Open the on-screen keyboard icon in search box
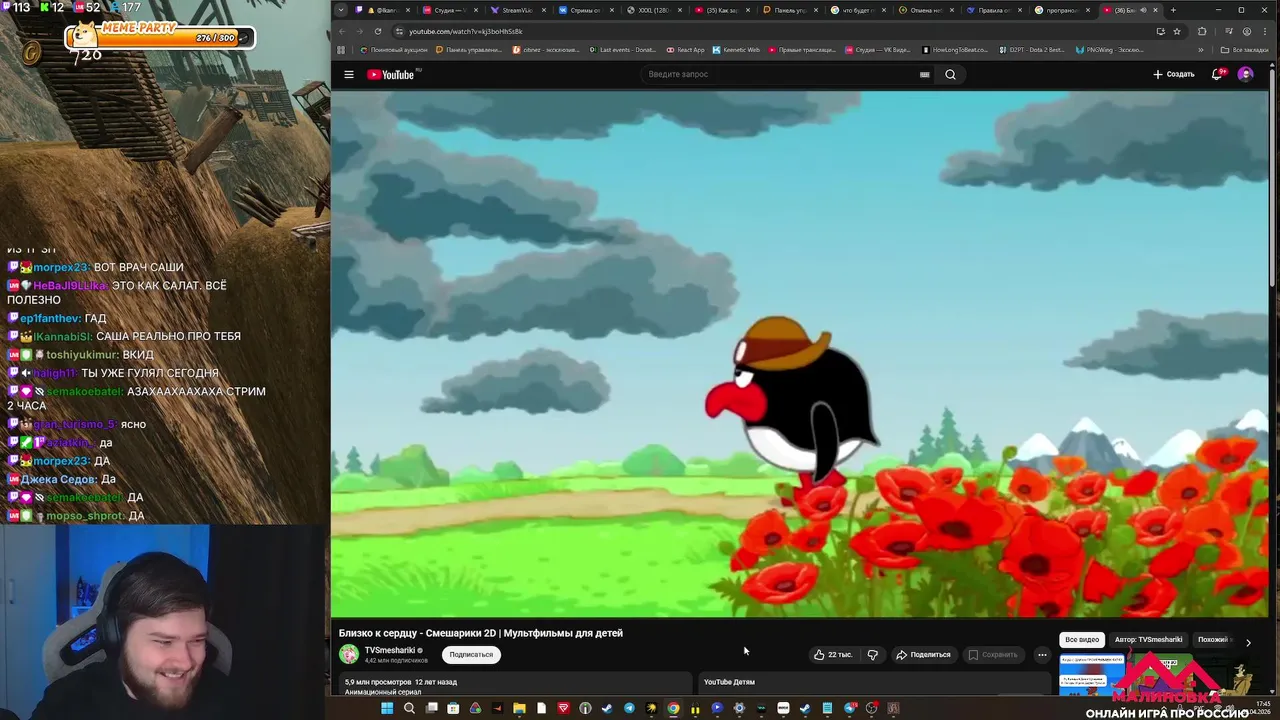This screenshot has height=720, width=1280. (925, 74)
